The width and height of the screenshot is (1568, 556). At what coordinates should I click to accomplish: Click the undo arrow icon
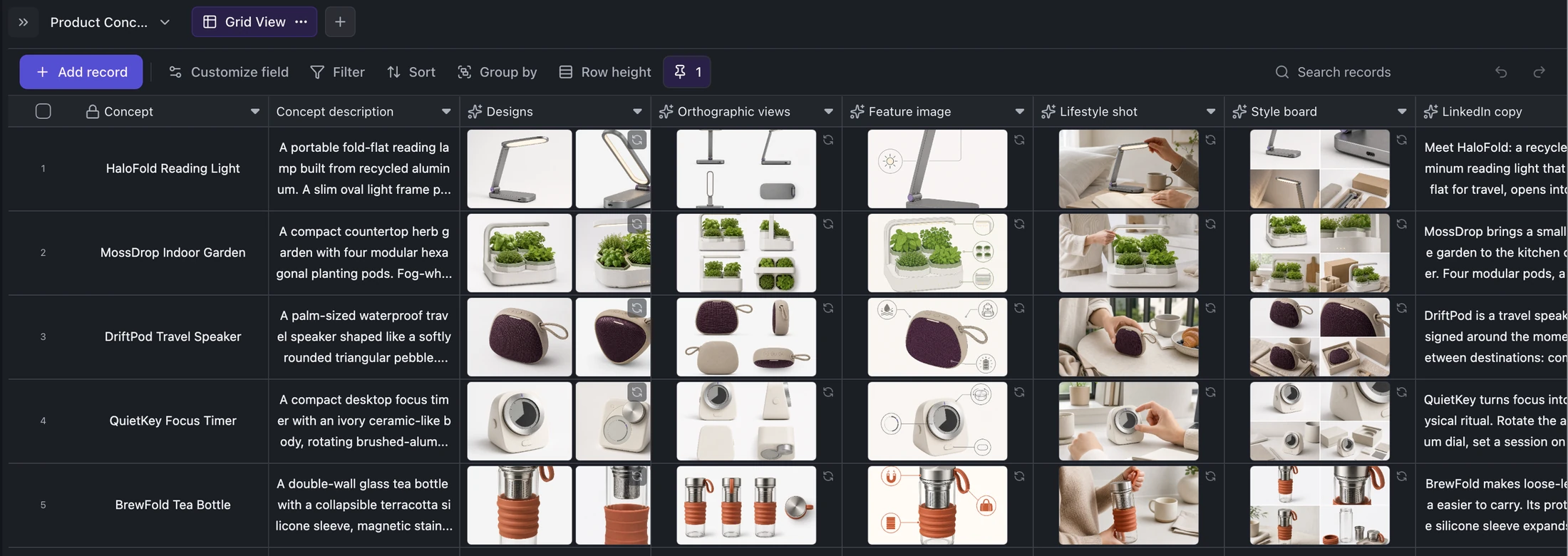pos(1501,72)
